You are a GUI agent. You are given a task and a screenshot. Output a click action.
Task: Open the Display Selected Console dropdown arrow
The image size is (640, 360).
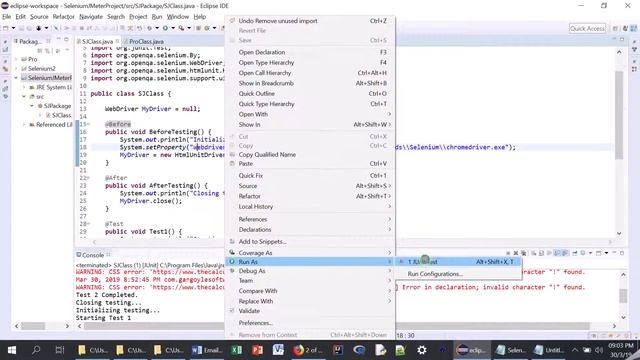pyautogui.click(x=590, y=253)
